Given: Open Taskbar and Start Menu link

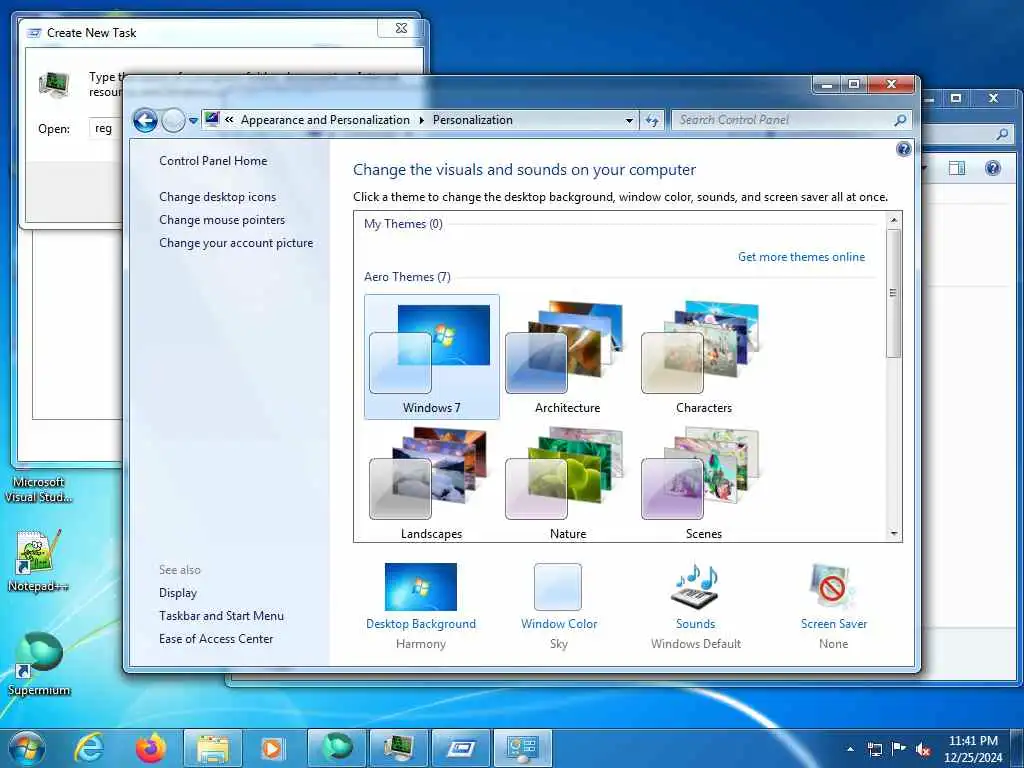Looking at the screenshot, I should coord(221,616).
